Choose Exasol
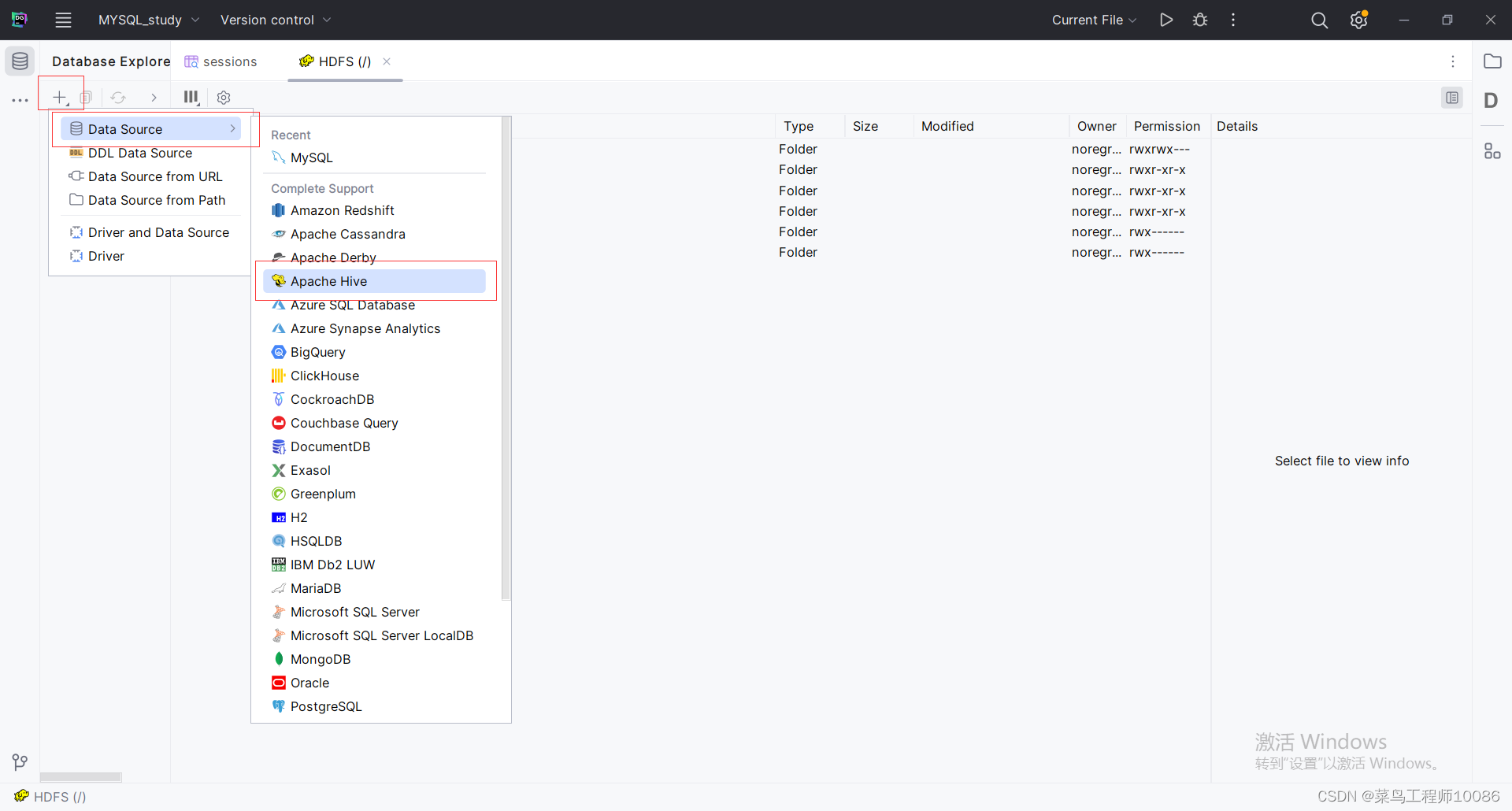 click(x=375, y=470)
